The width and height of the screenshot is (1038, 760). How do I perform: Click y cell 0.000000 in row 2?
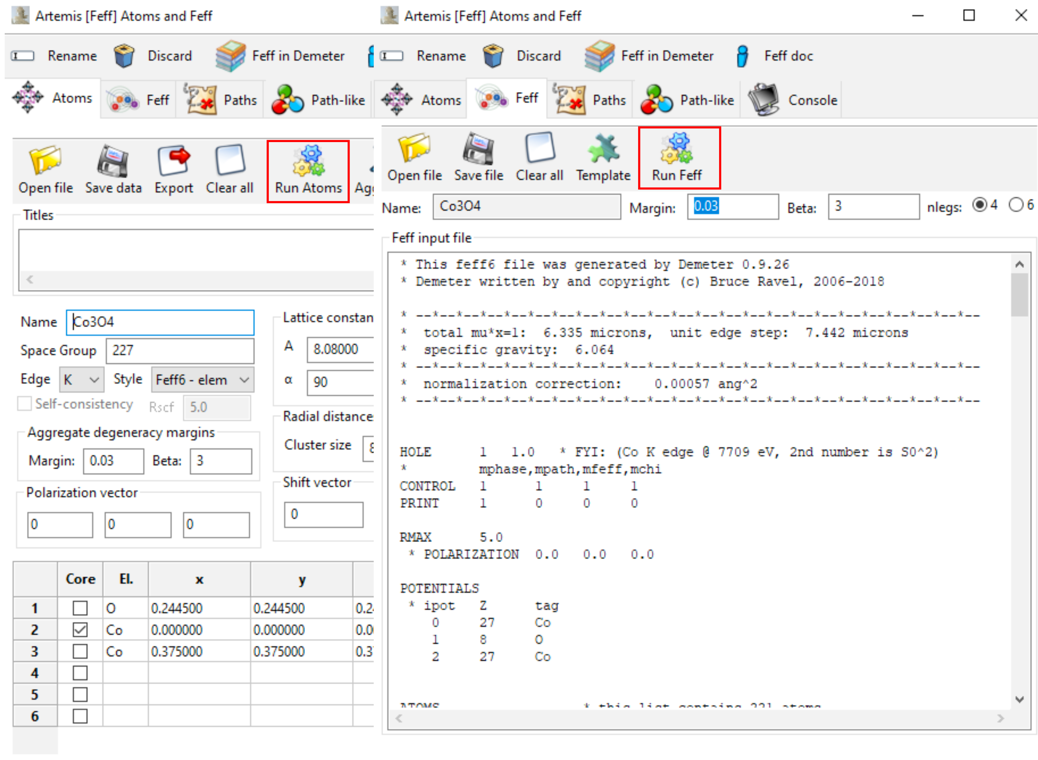point(302,630)
